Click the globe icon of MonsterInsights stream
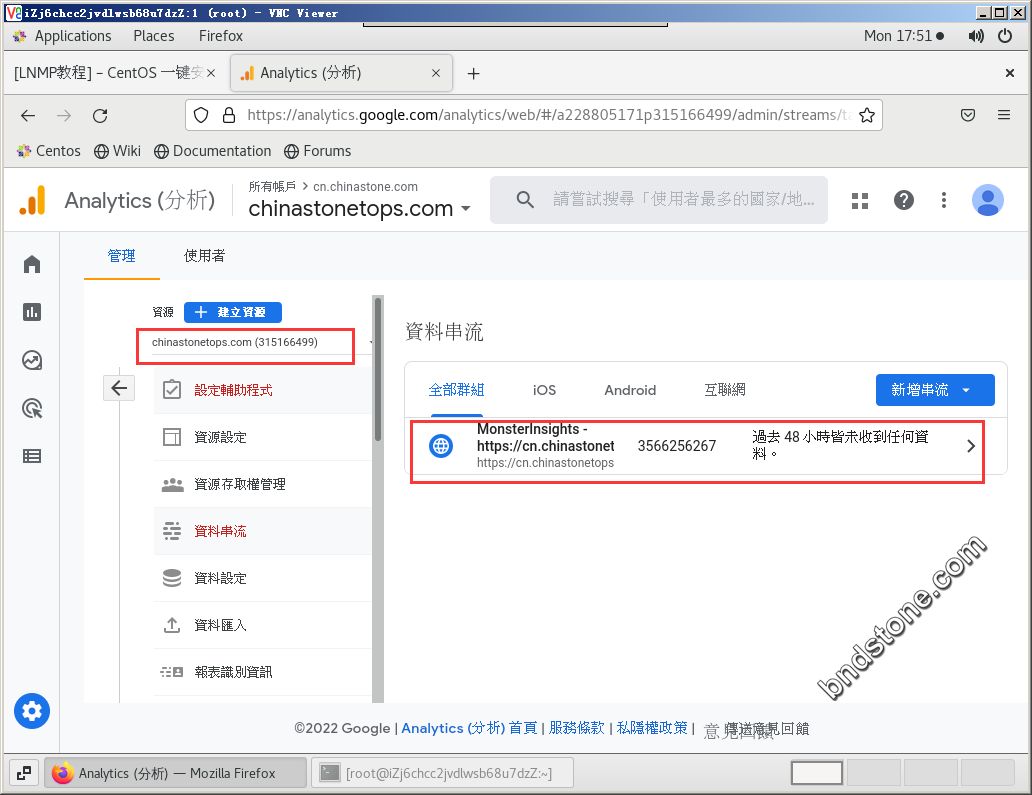1032x795 pixels. click(x=441, y=446)
